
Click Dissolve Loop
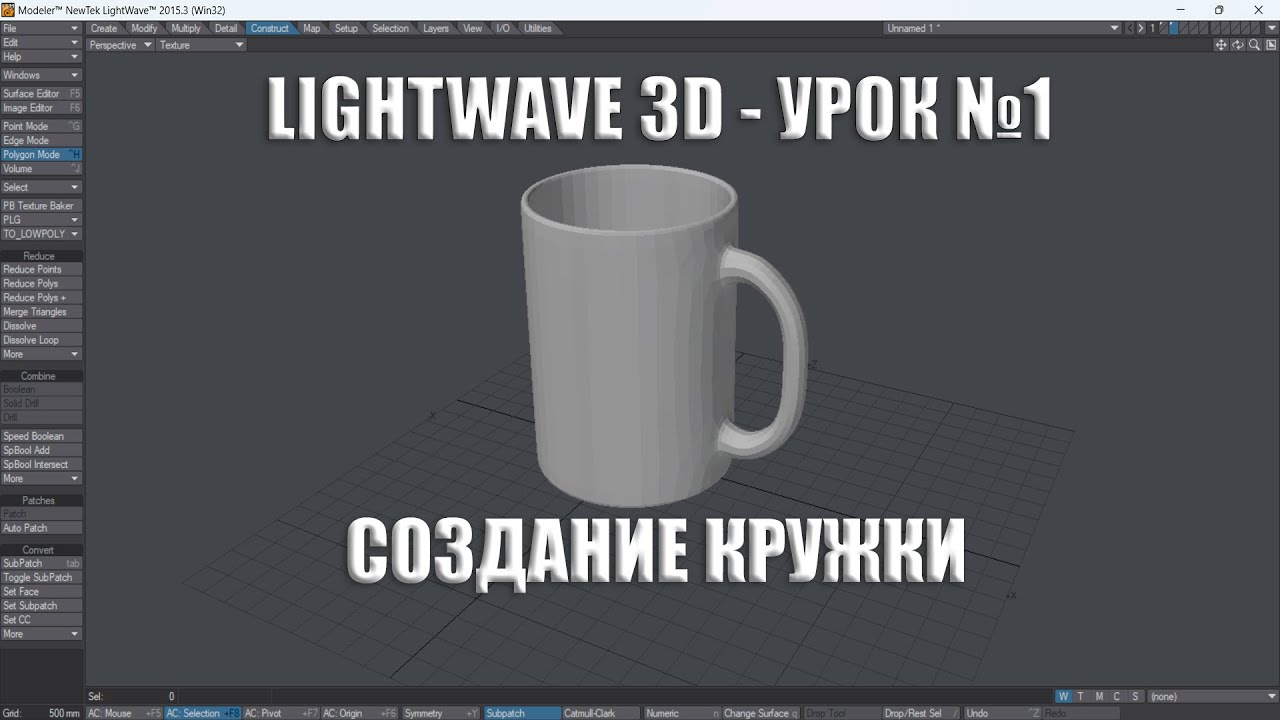point(41,340)
